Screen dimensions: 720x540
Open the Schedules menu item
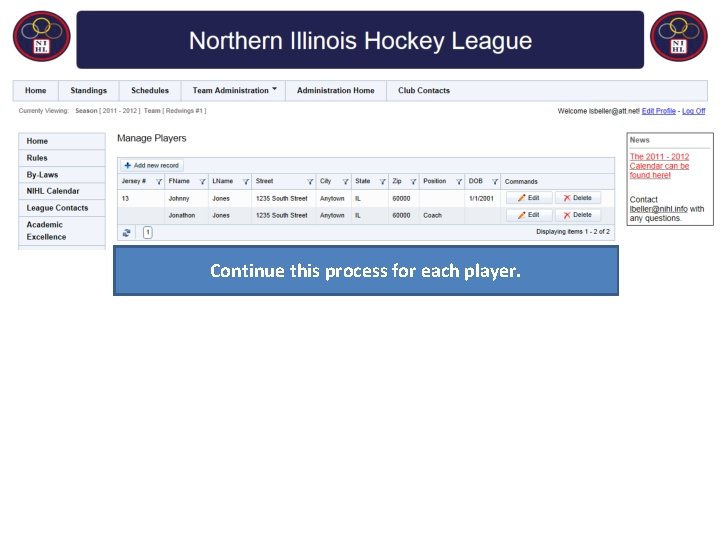coord(150,90)
